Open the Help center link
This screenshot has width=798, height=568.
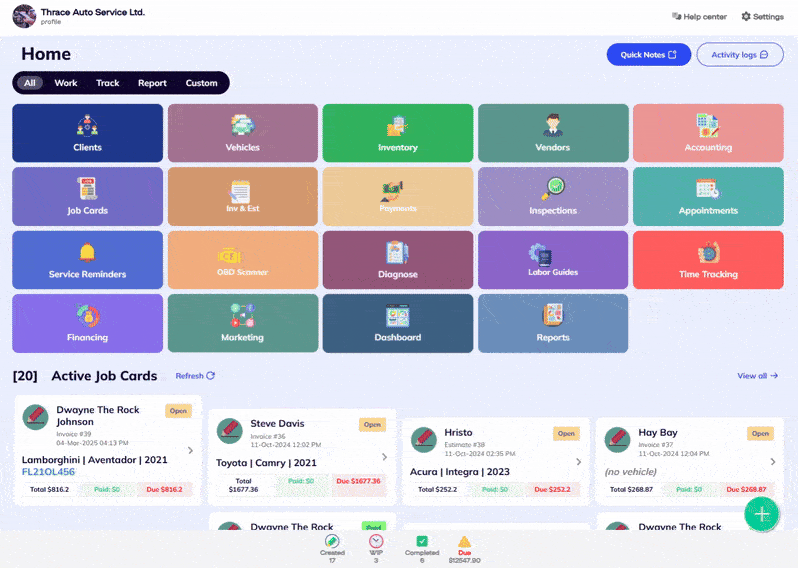[700, 16]
